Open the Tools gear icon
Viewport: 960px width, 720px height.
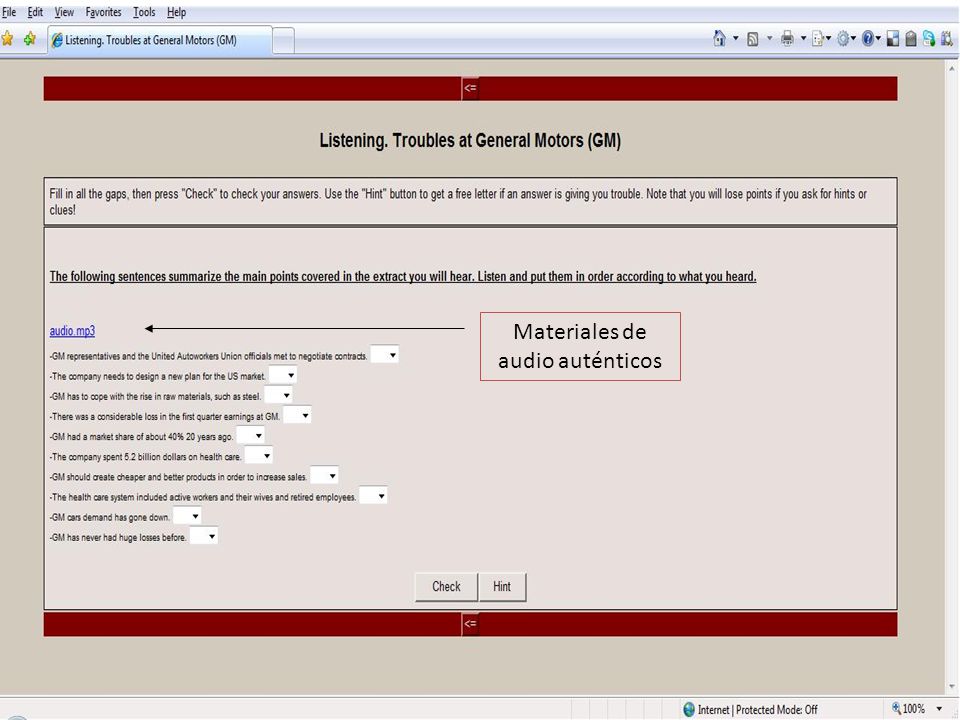click(x=844, y=39)
